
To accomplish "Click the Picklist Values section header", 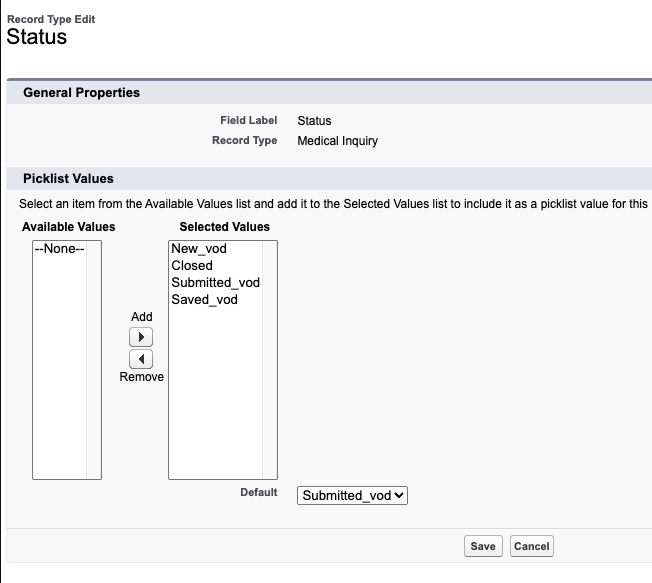I will 68,179.
